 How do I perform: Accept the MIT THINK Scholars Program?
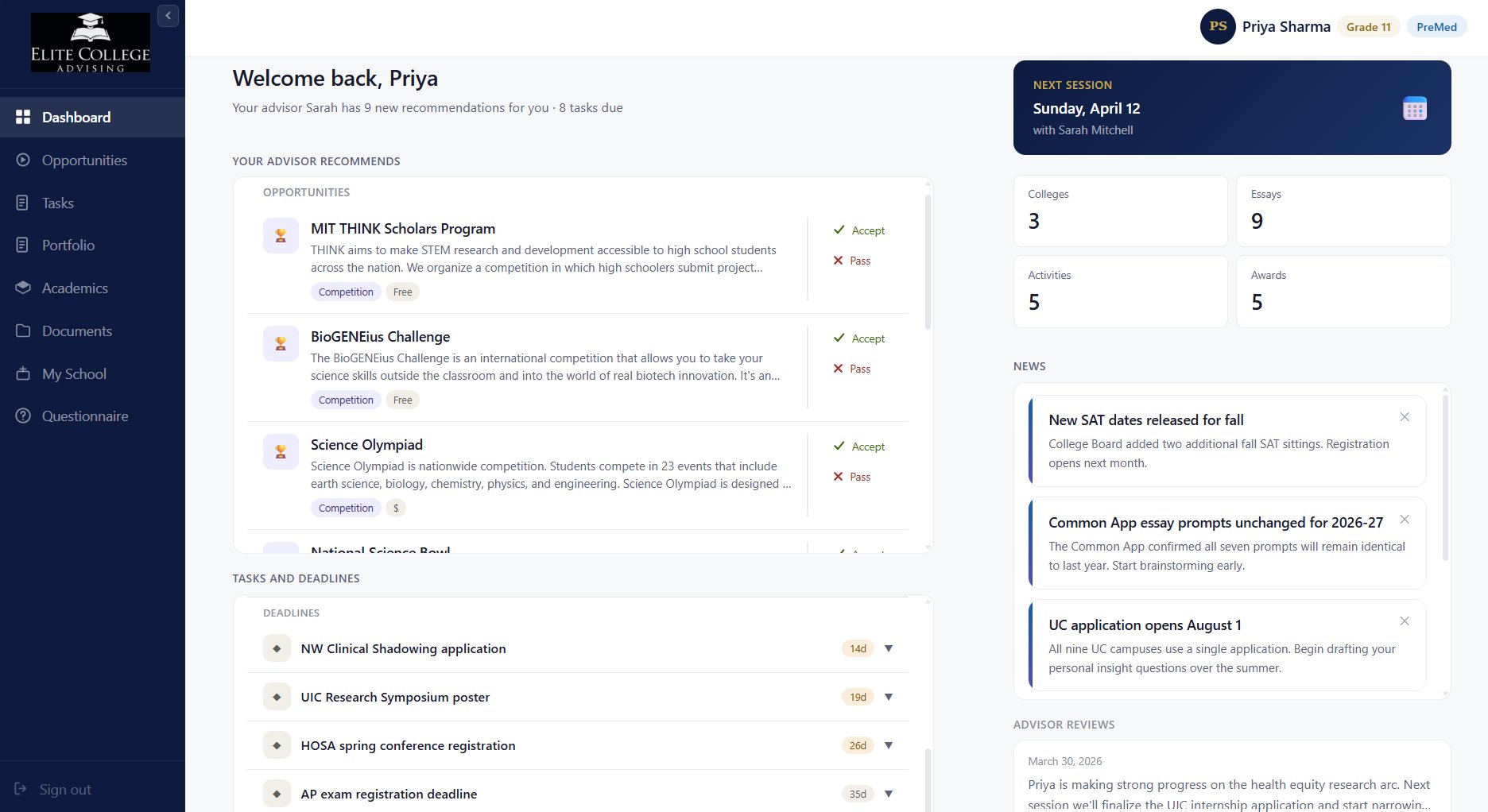pos(858,230)
